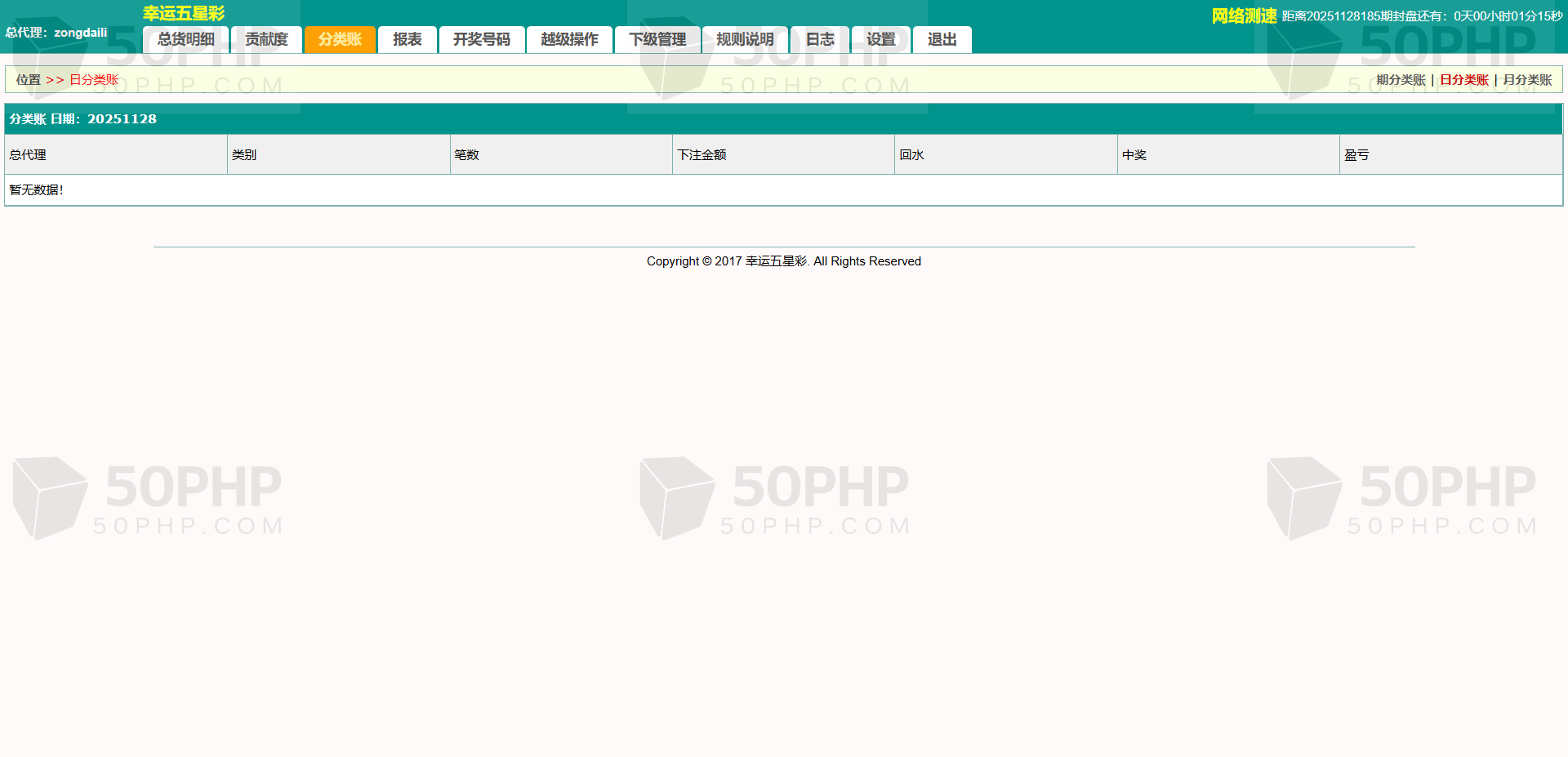The height and width of the screenshot is (757, 1568).
Task: Click the 越级操作 menu tab
Action: point(569,39)
